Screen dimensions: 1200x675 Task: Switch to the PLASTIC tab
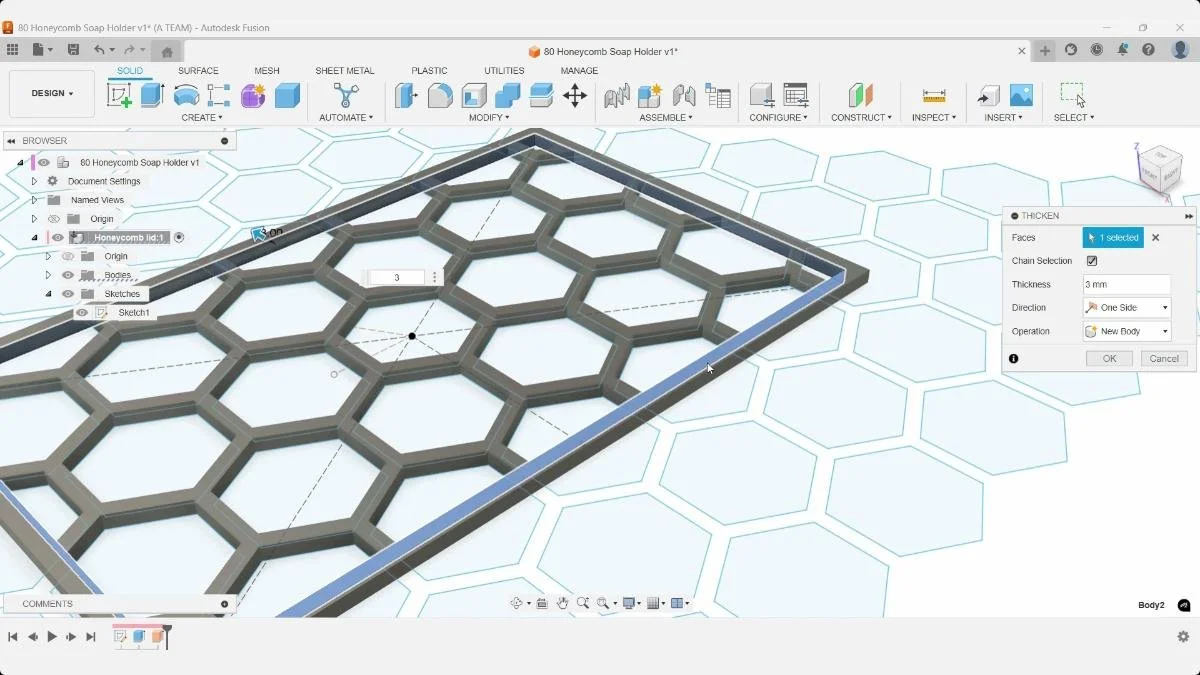429,71
